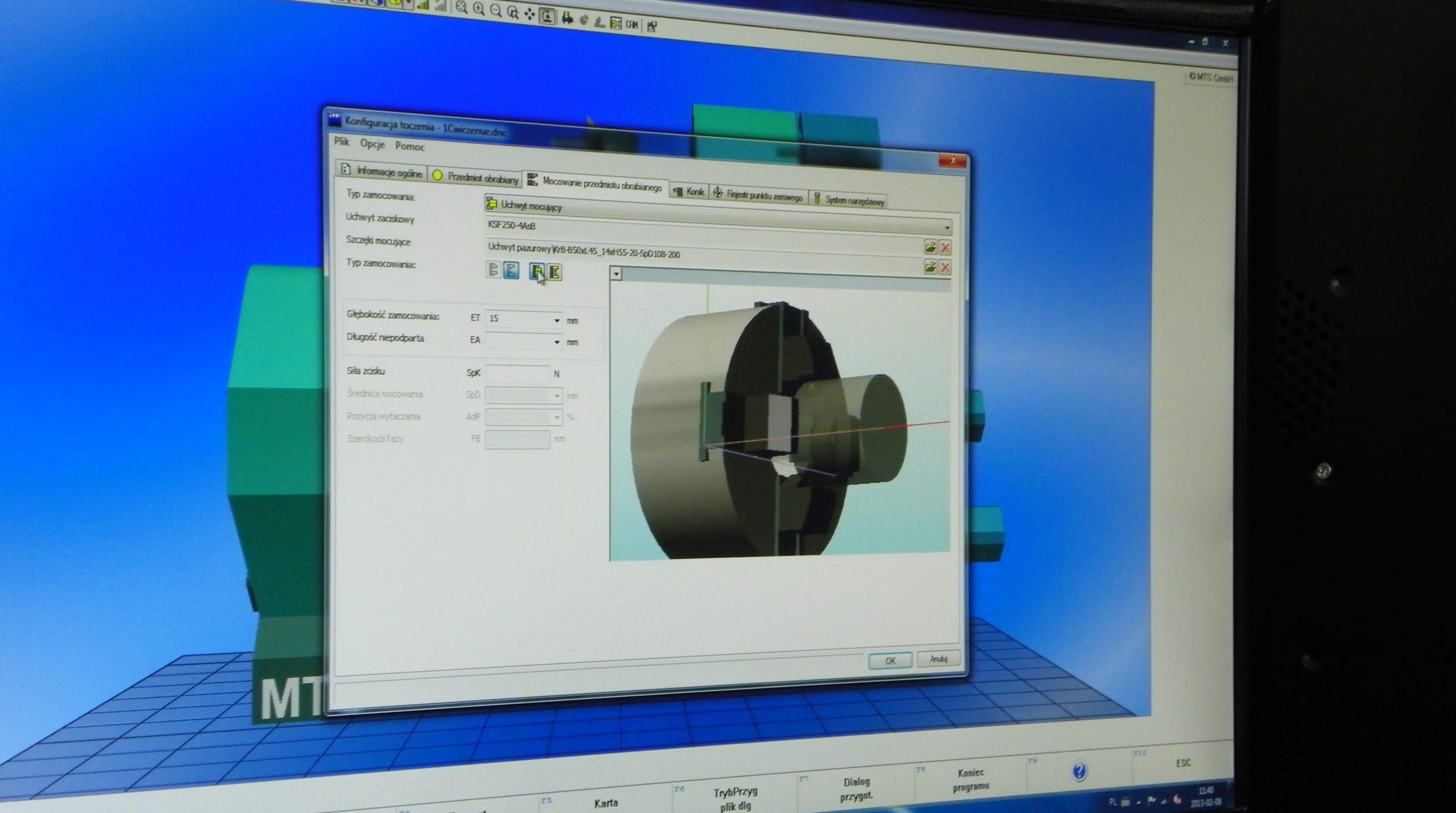1456x813 pixels.
Task: Click the OK button
Action: pyautogui.click(x=890, y=661)
